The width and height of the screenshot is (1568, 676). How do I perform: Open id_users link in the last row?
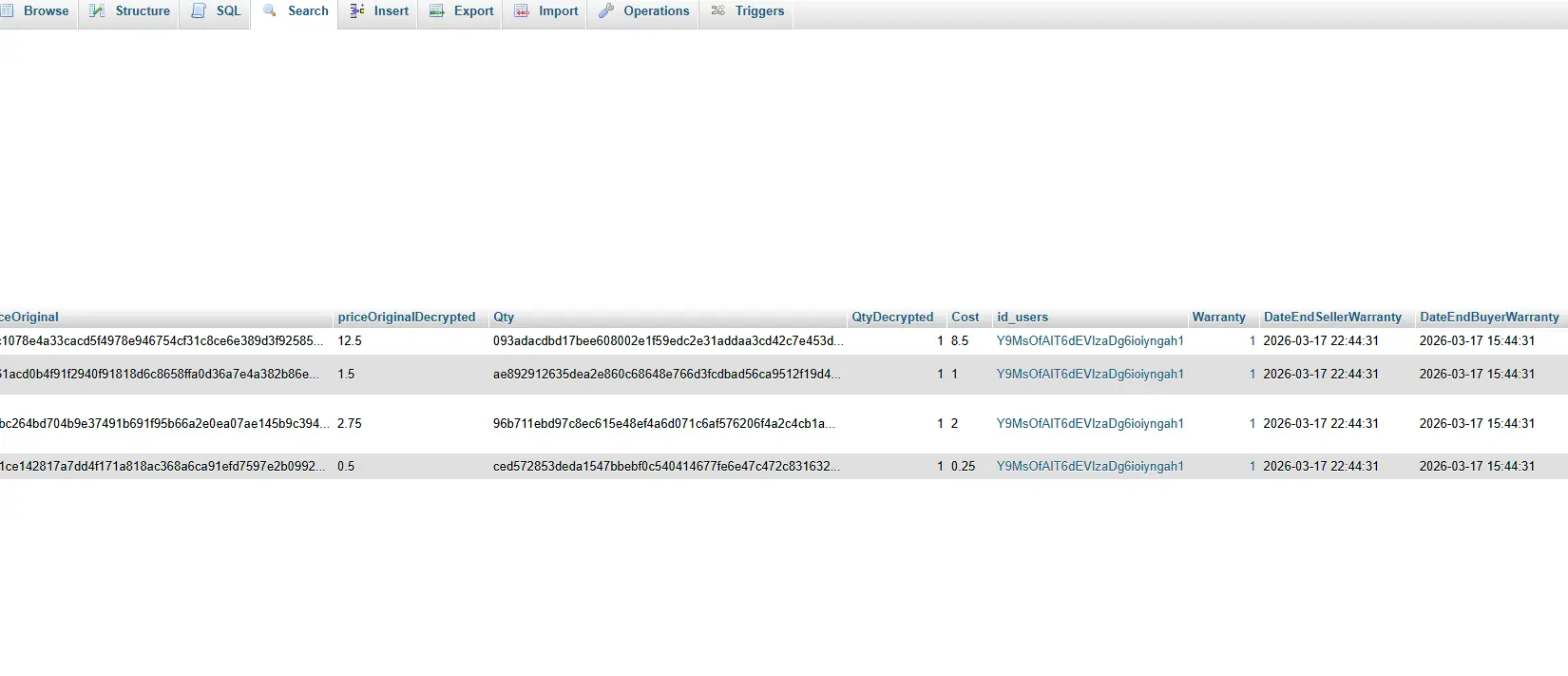tap(1090, 466)
